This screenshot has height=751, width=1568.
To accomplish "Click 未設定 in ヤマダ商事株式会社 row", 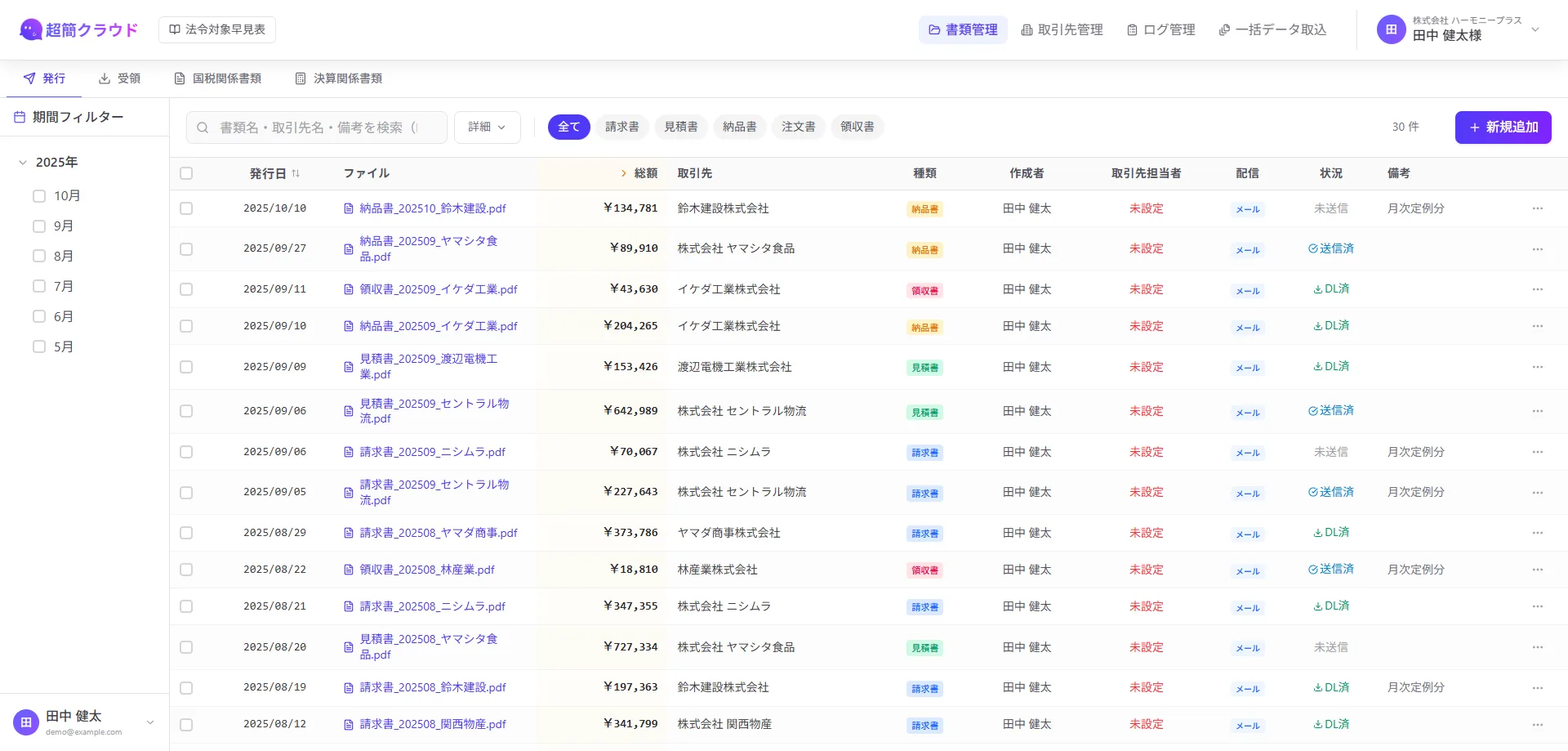I will (x=1147, y=533).
